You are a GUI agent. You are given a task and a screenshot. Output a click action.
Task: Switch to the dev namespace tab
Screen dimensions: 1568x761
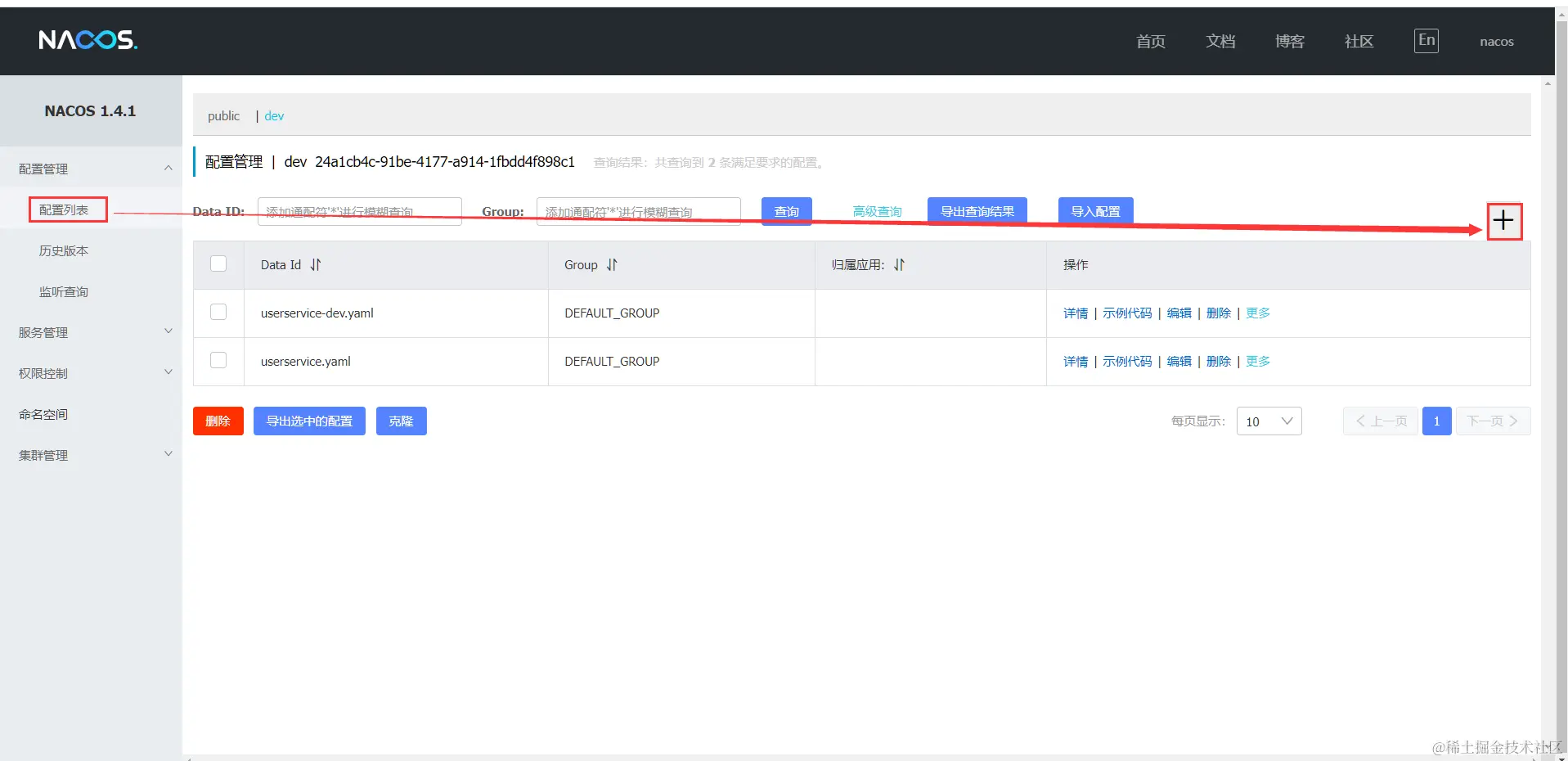274,116
